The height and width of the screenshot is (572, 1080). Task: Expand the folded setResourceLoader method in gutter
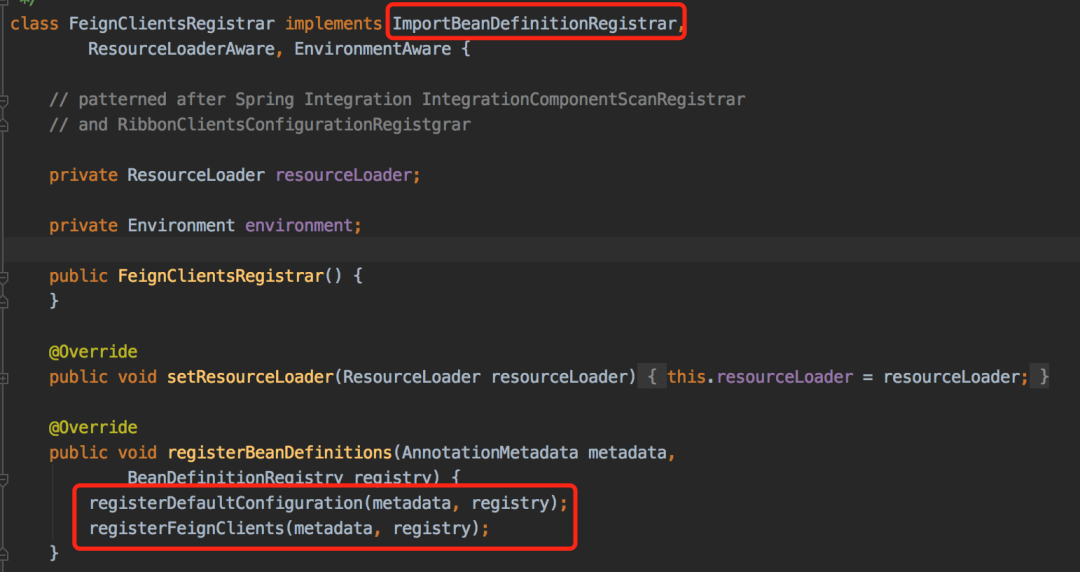click(3, 378)
